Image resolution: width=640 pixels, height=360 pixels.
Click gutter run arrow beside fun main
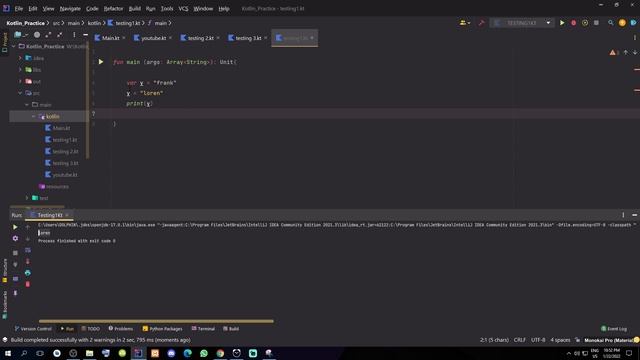[x=101, y=62]
